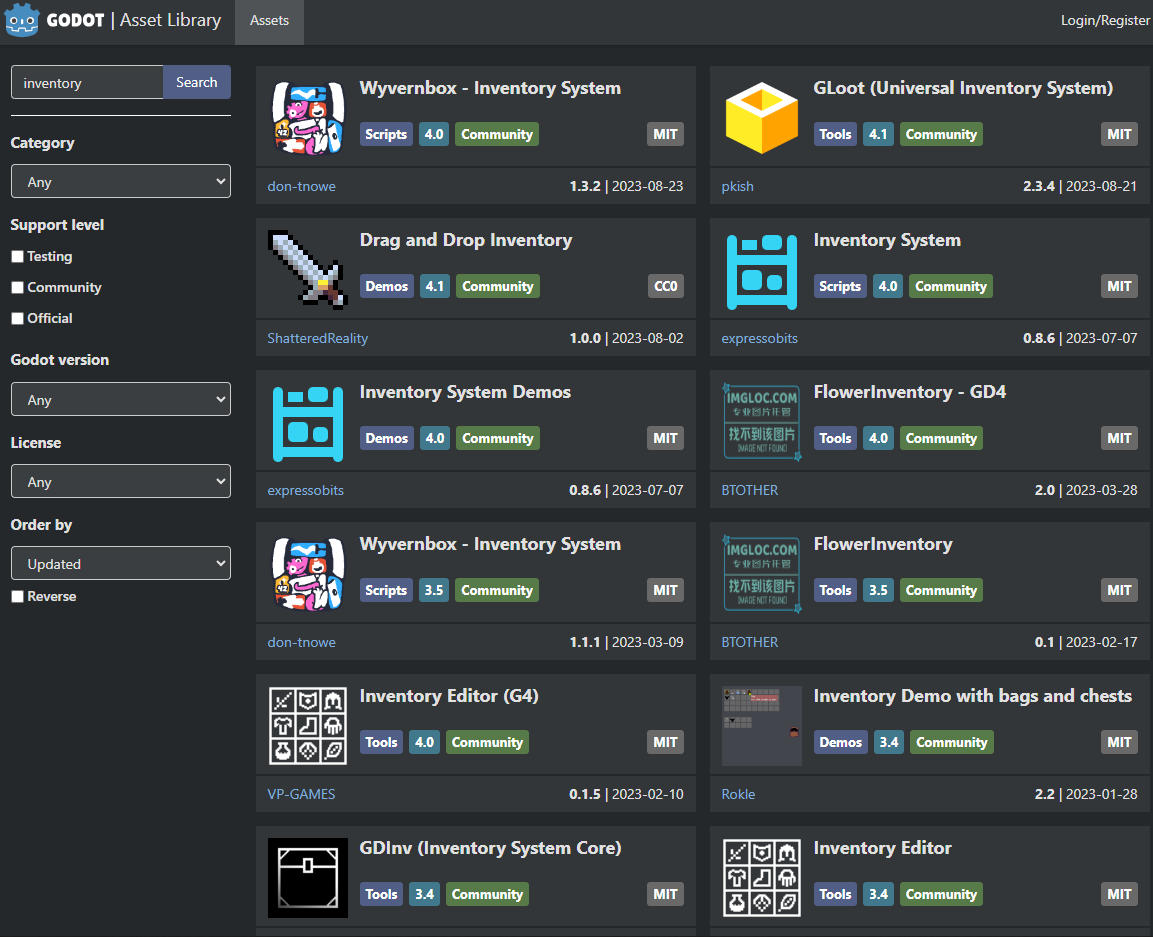The height and width of the screenshot is (937, 1153).
Task: Open placeholder image on FlowerInventory 3.5 card
Action: click(762, 574)
